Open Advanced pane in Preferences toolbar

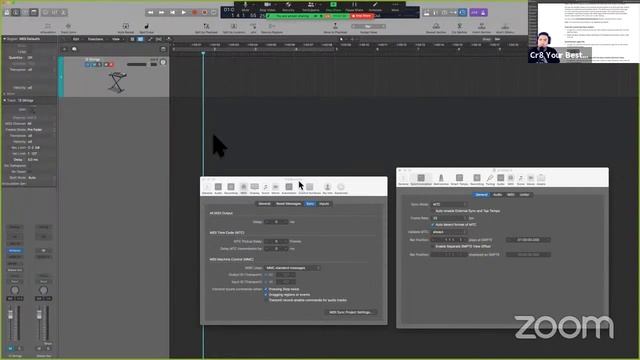pyautogui.click(x=341, y=188)
